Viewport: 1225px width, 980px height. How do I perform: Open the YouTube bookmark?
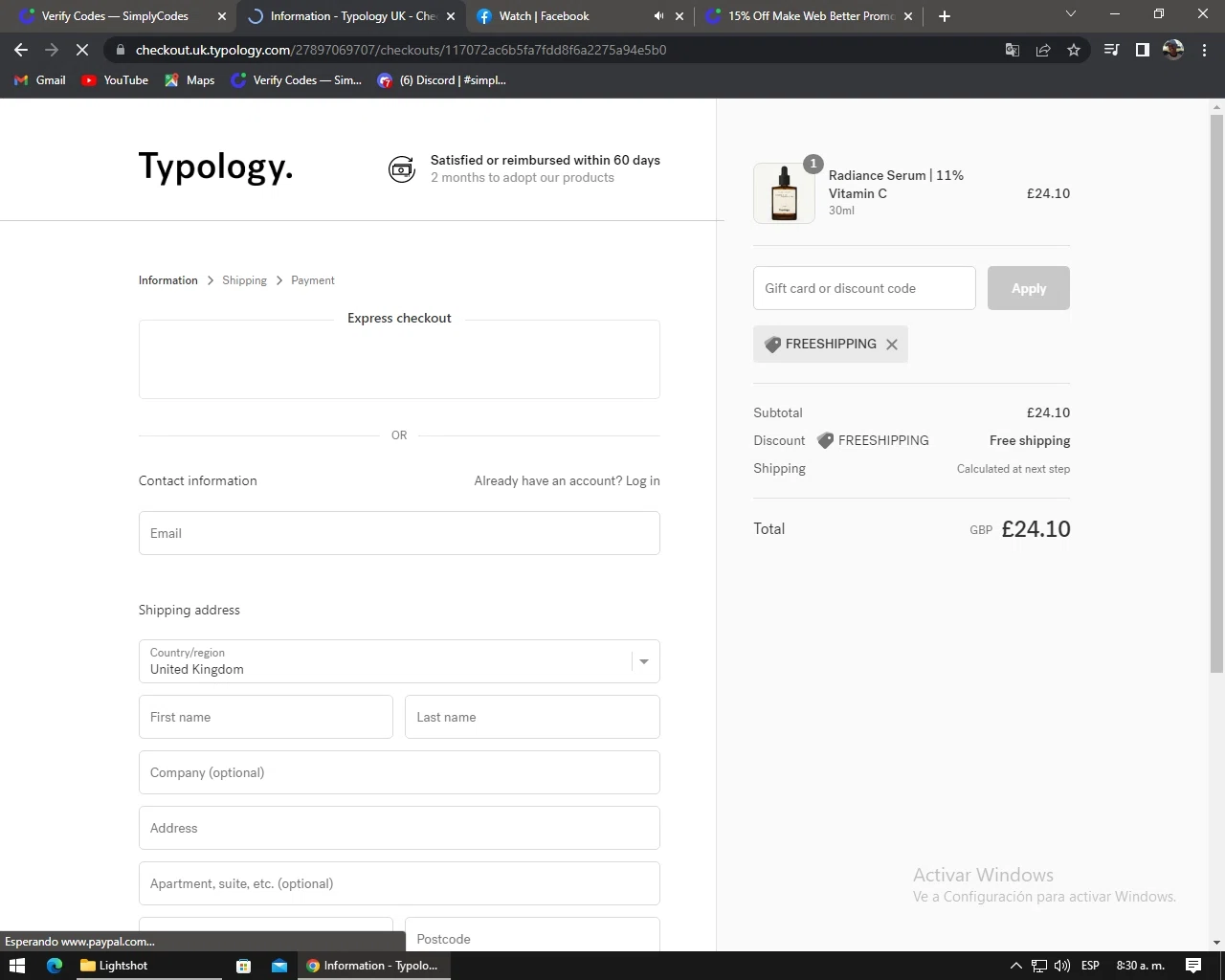click(x=115, y=80)
